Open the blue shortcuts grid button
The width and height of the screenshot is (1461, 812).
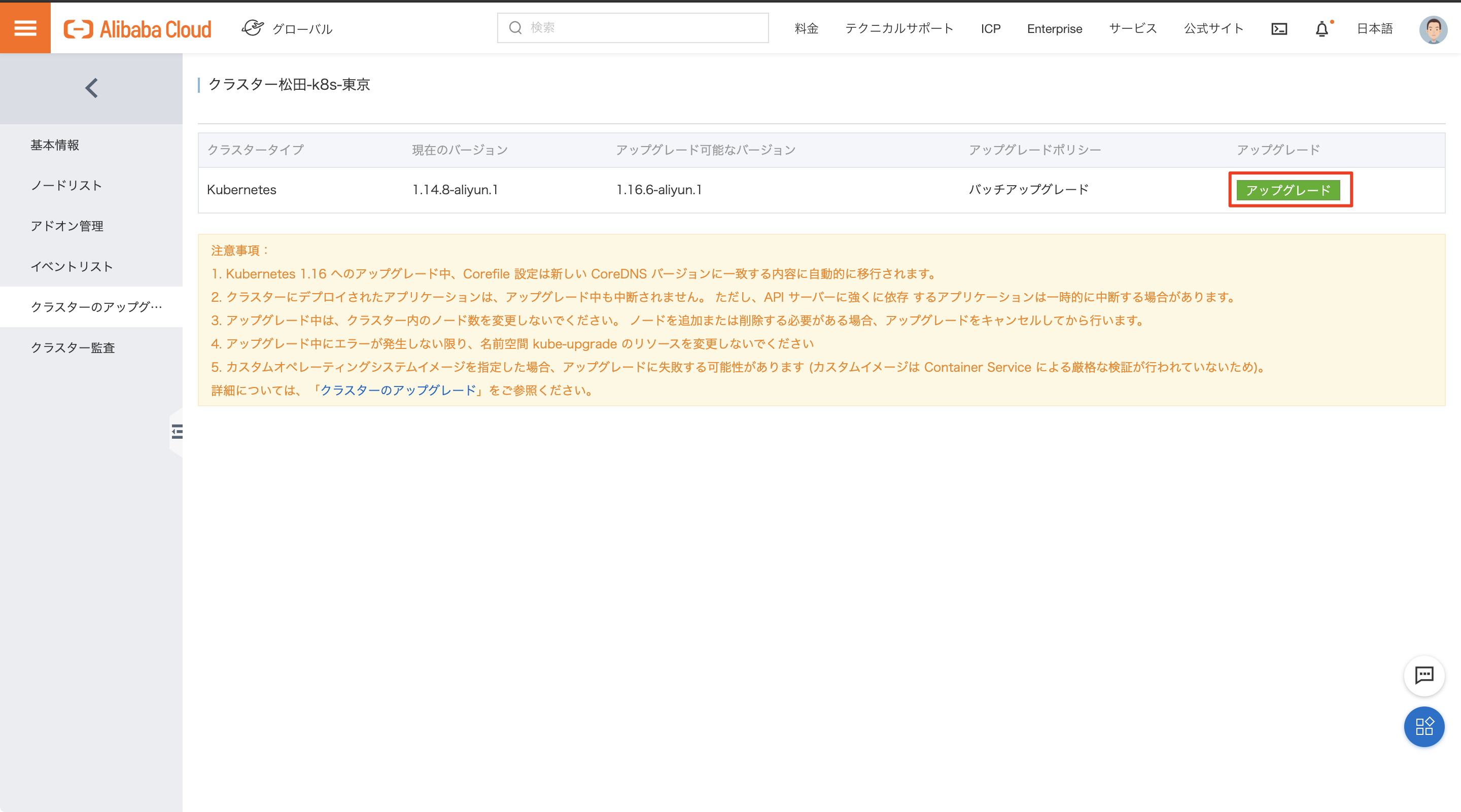click(x=1423, y=726)
